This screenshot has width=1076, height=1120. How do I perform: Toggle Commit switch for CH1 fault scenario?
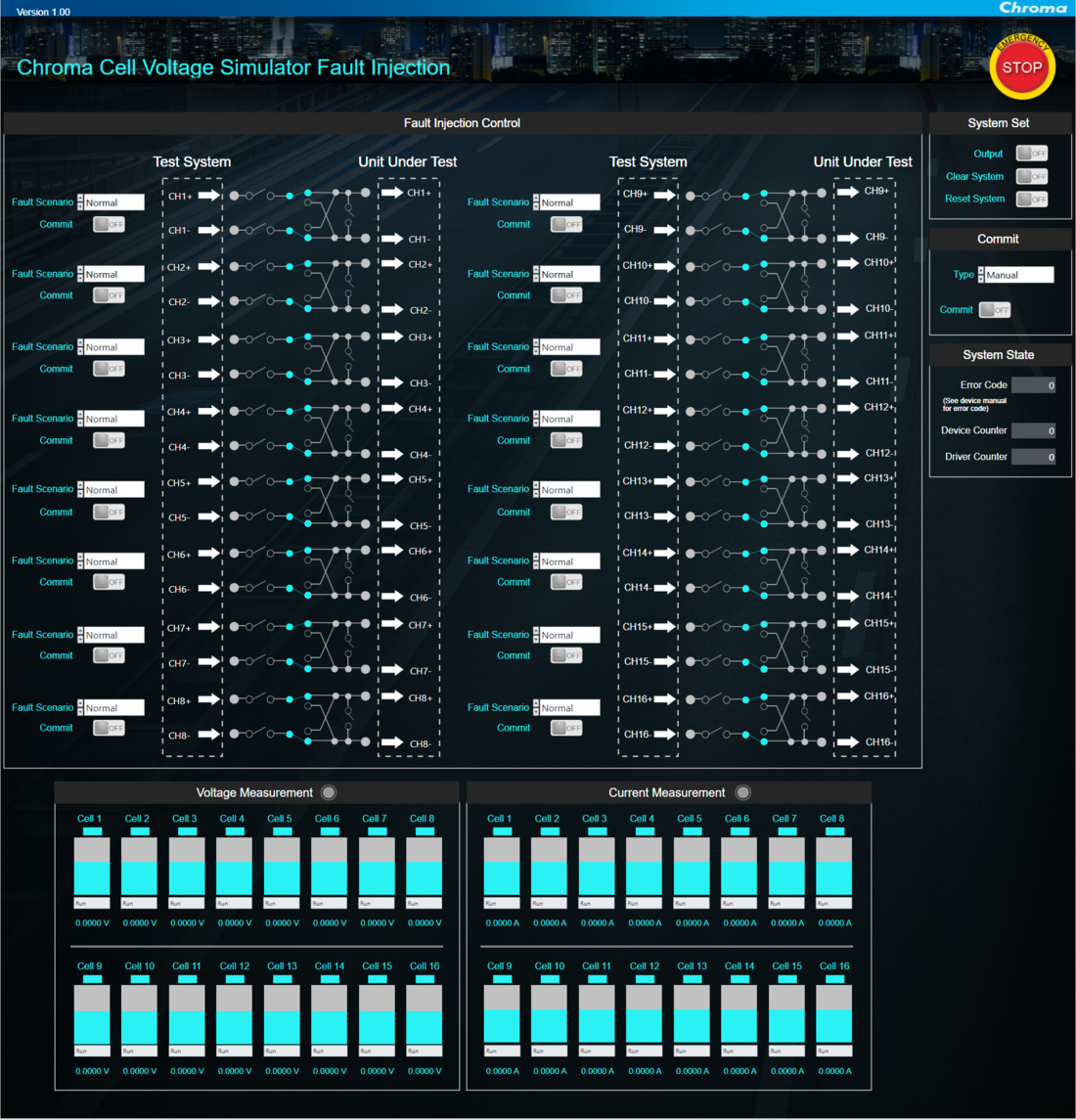click(110, 224)
